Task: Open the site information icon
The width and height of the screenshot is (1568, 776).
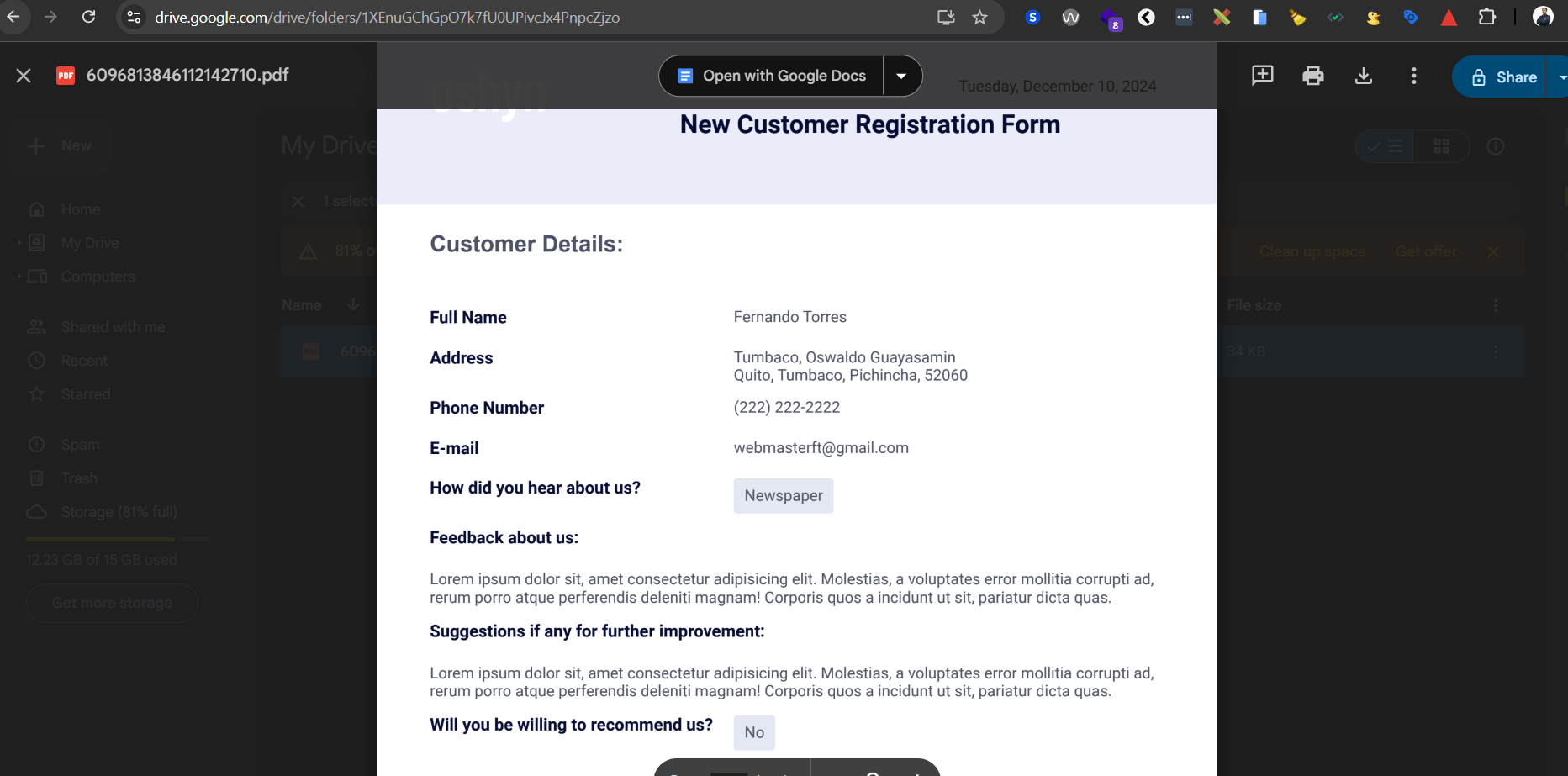Action: (x=134, y=17)
